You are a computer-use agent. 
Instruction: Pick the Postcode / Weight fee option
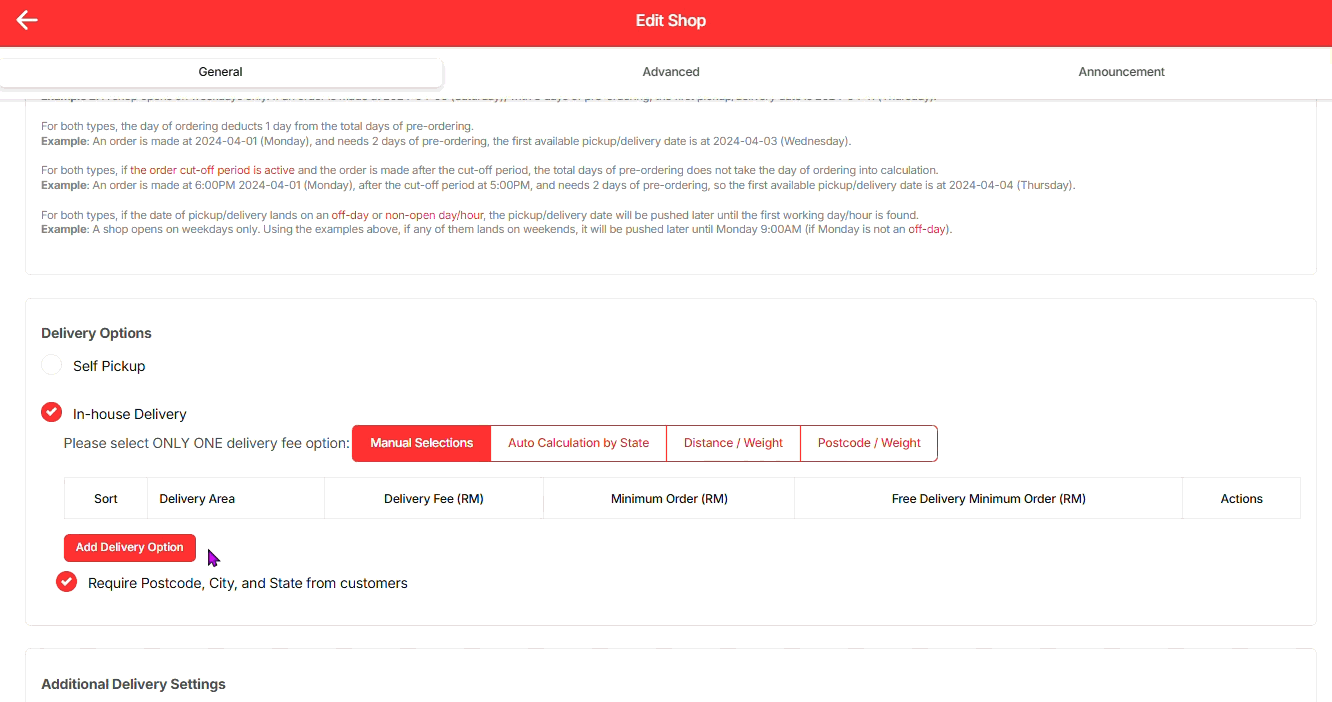[869, 443]
